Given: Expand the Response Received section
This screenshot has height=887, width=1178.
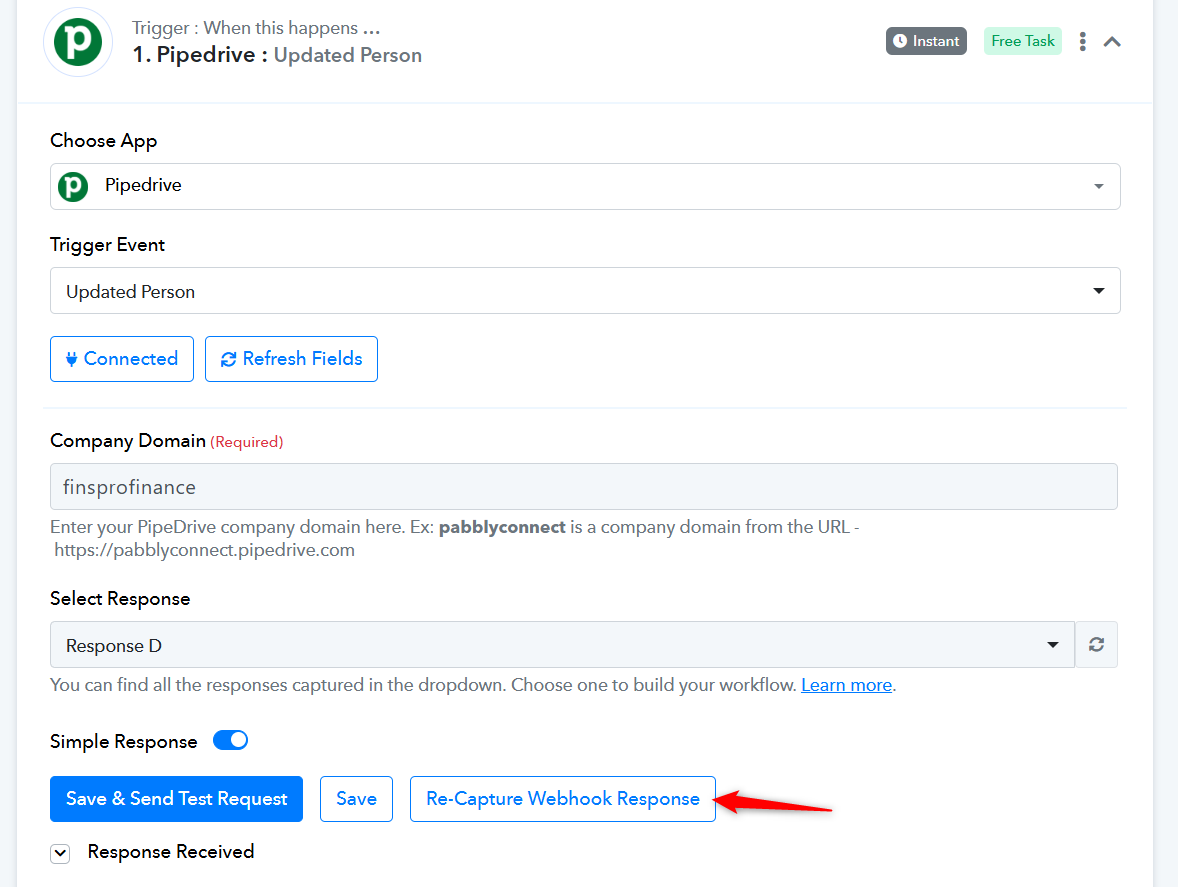Looking at the screenshot, I should [60, 853].
